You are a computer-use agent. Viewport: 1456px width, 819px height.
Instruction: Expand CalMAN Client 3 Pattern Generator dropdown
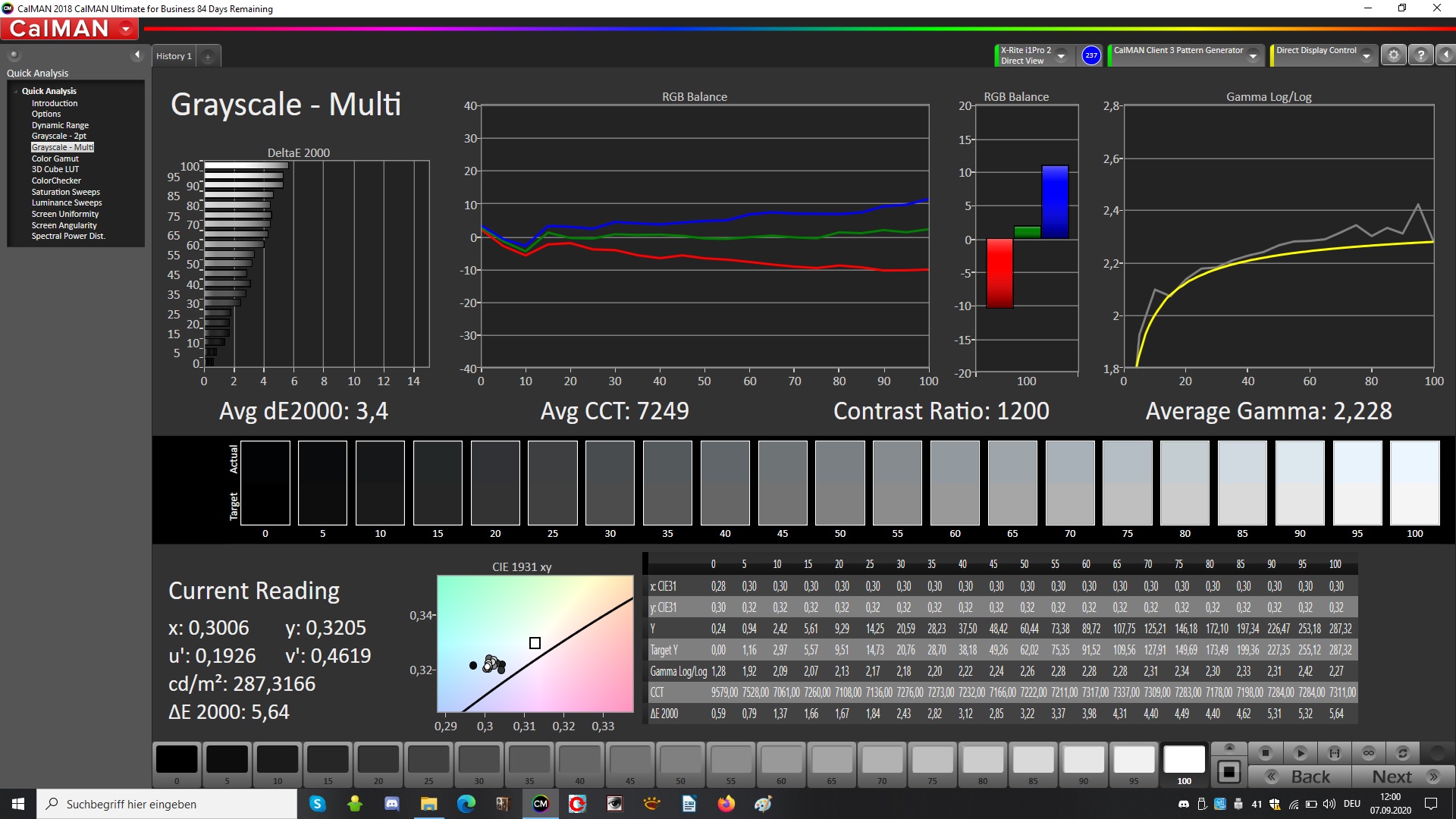(1253, 55)
